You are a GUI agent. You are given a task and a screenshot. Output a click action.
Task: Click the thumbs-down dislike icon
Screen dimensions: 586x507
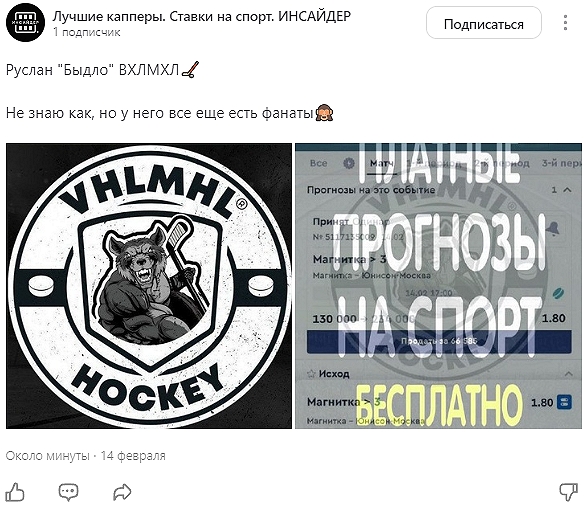(568, 492)
